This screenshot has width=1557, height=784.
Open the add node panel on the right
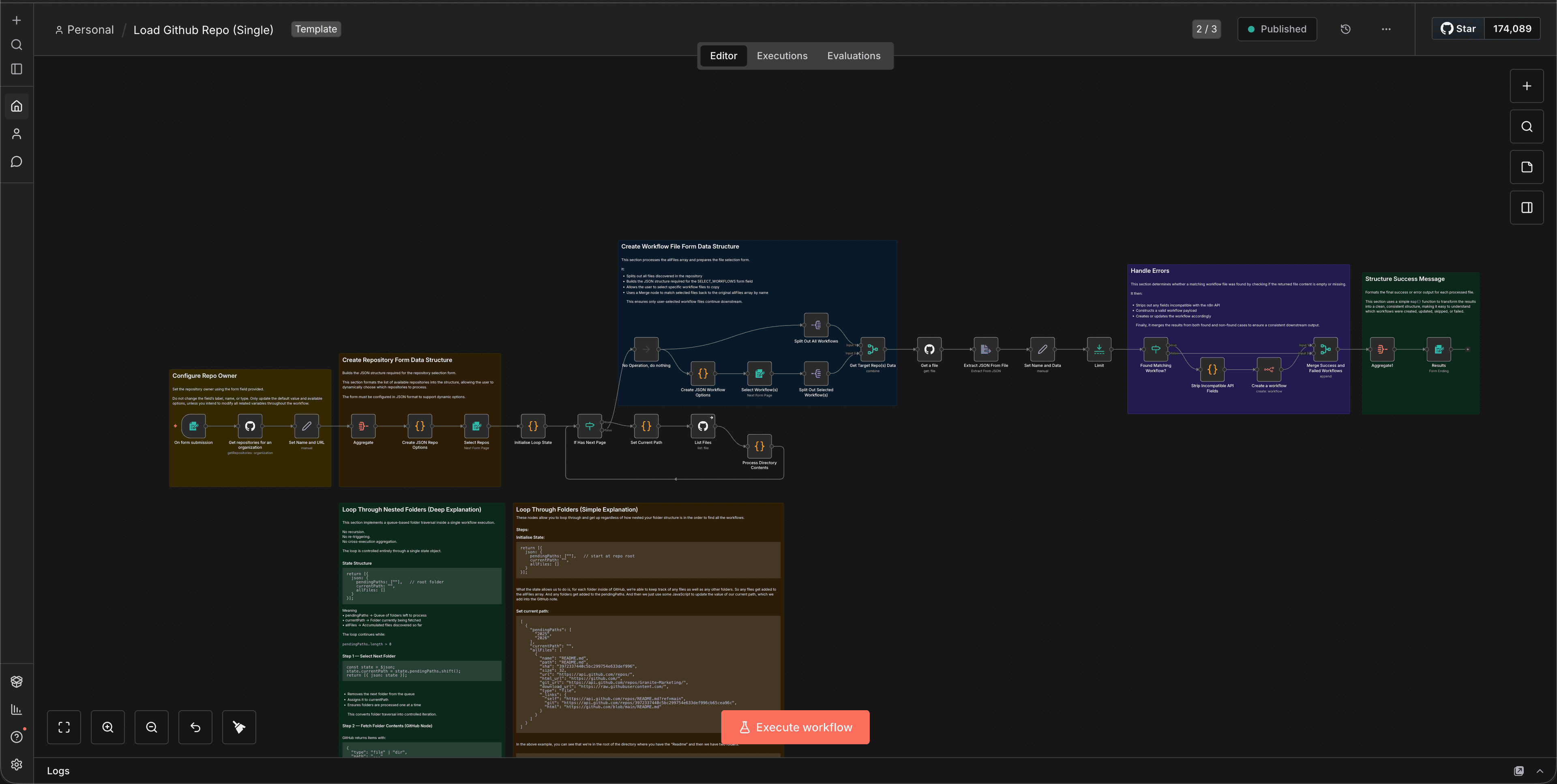pyautogui.click(x=1527, y=85)
